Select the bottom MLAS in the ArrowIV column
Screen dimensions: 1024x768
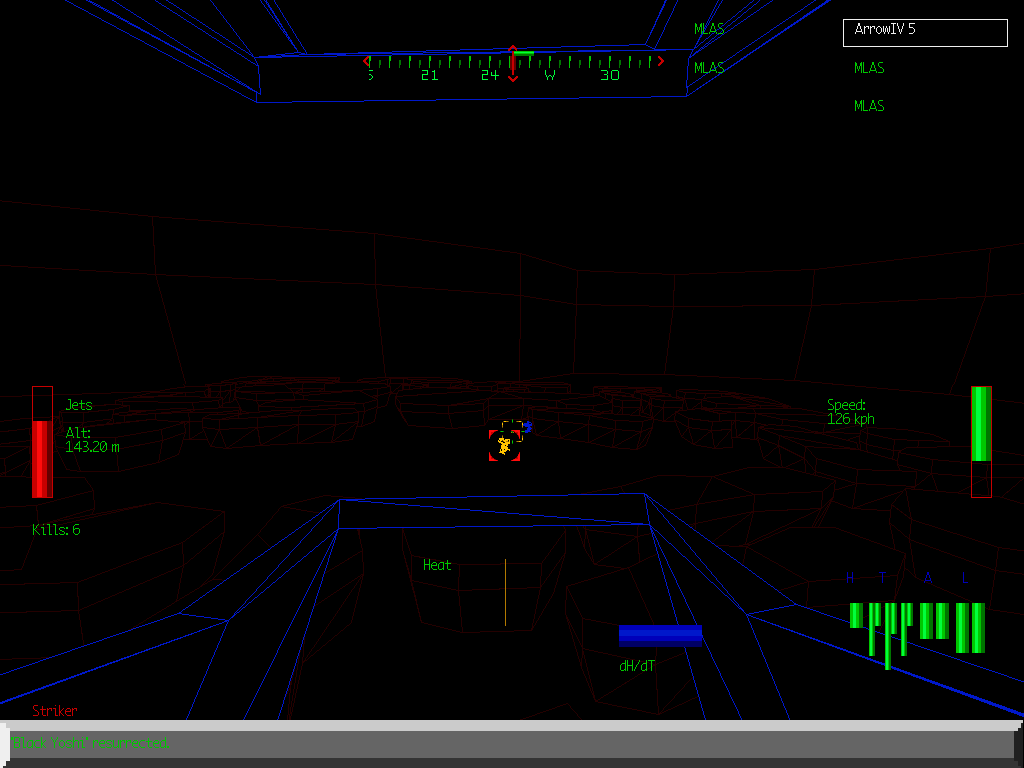click(x=869, y=106)
